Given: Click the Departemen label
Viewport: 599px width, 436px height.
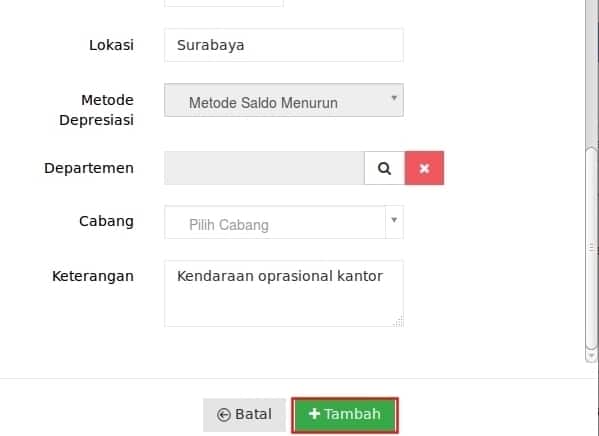Looking at the screenshot, I should coord(89,168).
